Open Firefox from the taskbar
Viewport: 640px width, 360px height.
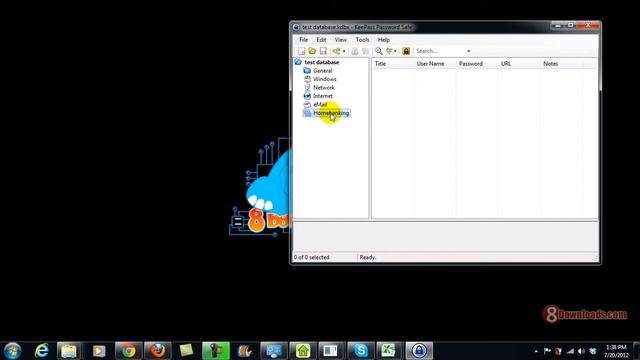point(157,351)
